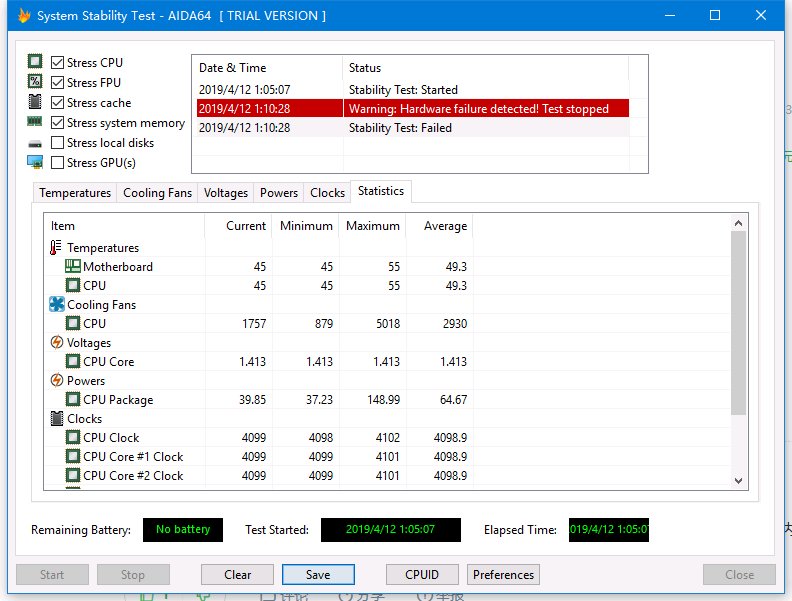Click the CPU Clock row icon
792x601 pixels.
tap(73, 437)
